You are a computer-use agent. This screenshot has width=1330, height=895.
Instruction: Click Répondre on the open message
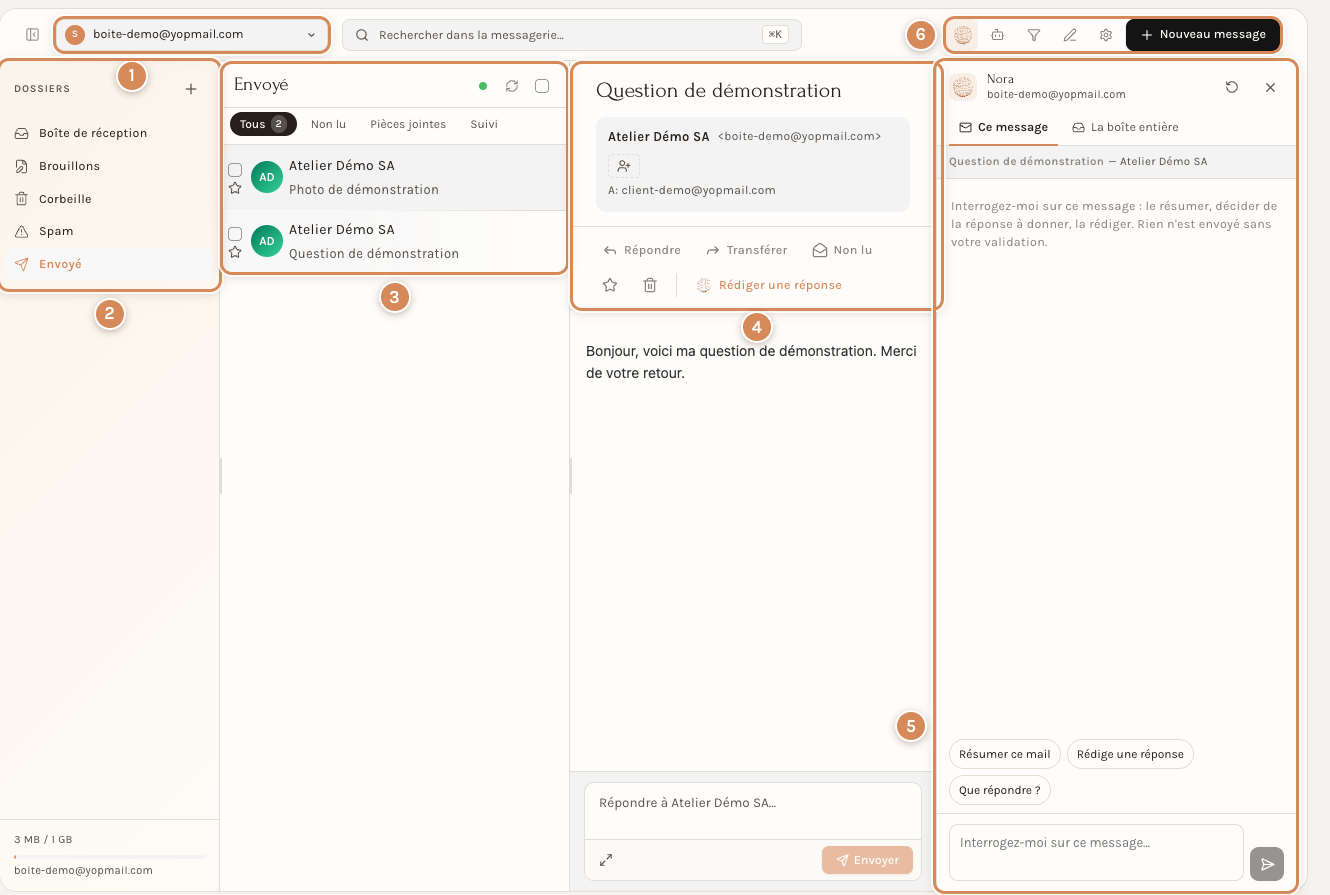tap(642, 250)
